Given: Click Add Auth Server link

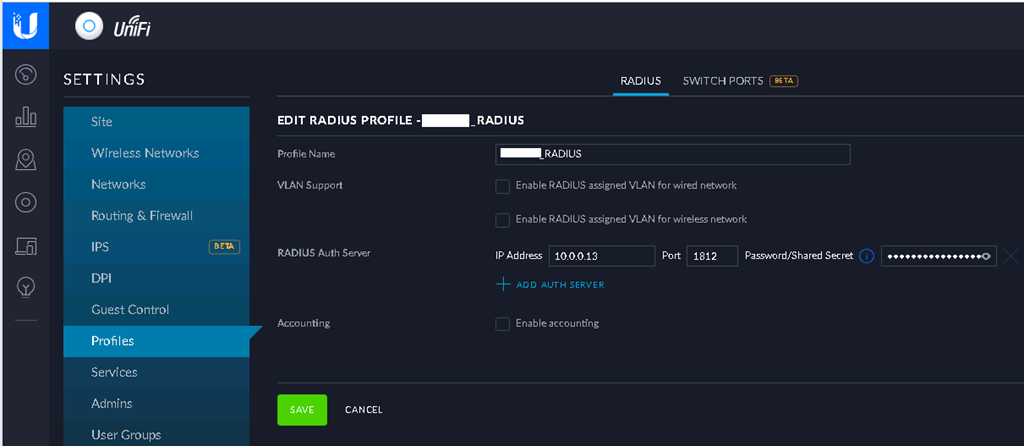Looking at the screenshot, I should [550, 285].
